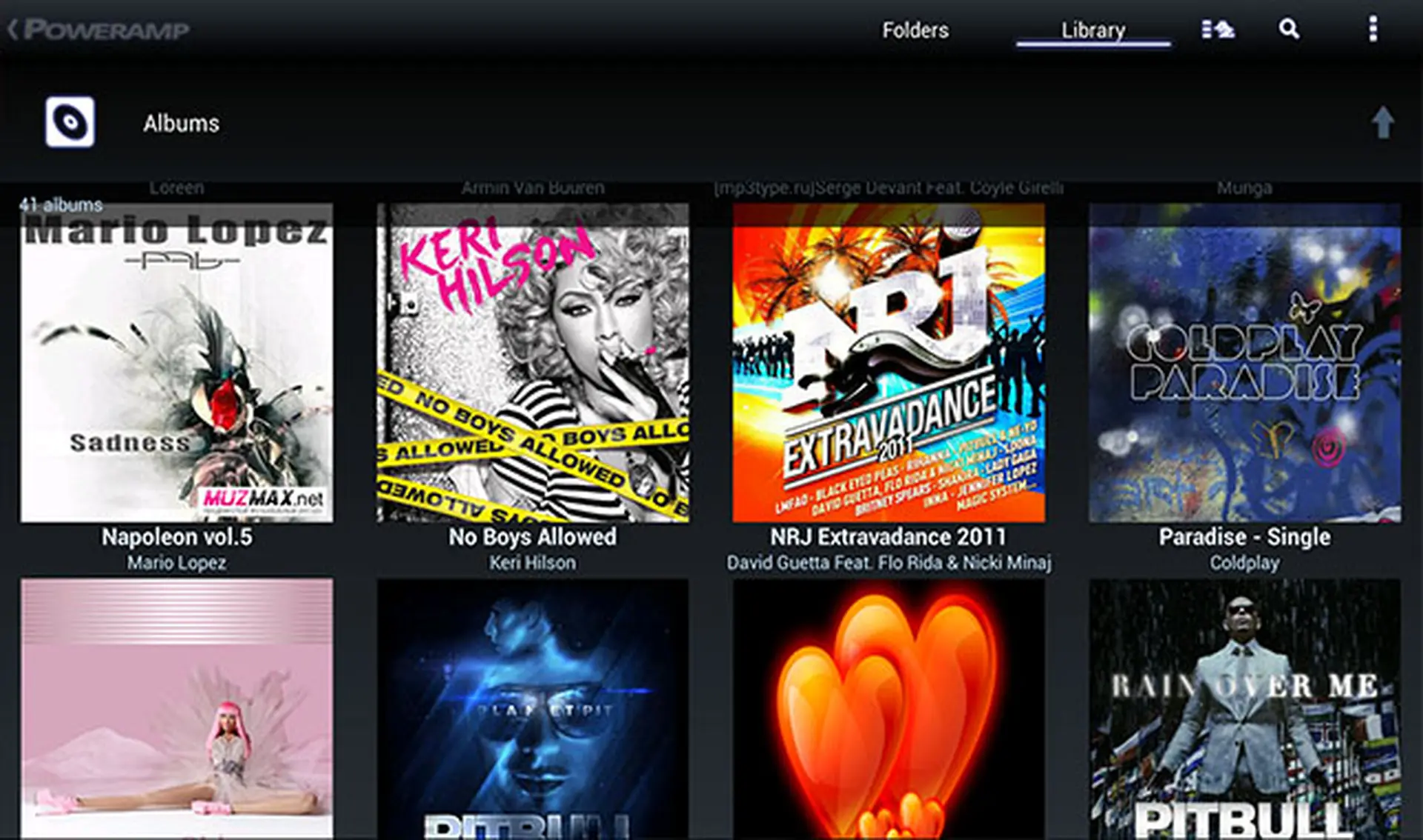The height and width of the screenshot is (840, 1423).
Task: Click the Armin Van Buuren artist label
Action: pos(533,188)
